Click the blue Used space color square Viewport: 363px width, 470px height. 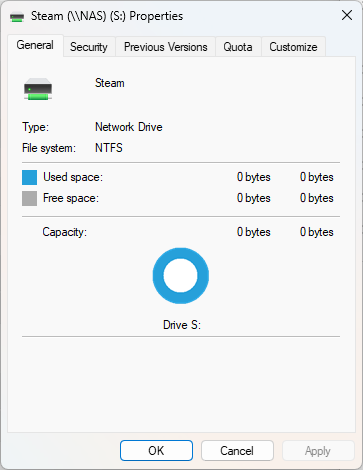(29, 177)
